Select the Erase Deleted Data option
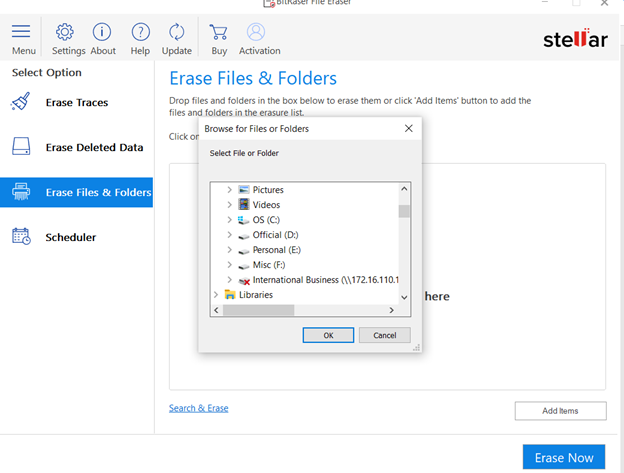The image size is (624, 473). (76, 147)
